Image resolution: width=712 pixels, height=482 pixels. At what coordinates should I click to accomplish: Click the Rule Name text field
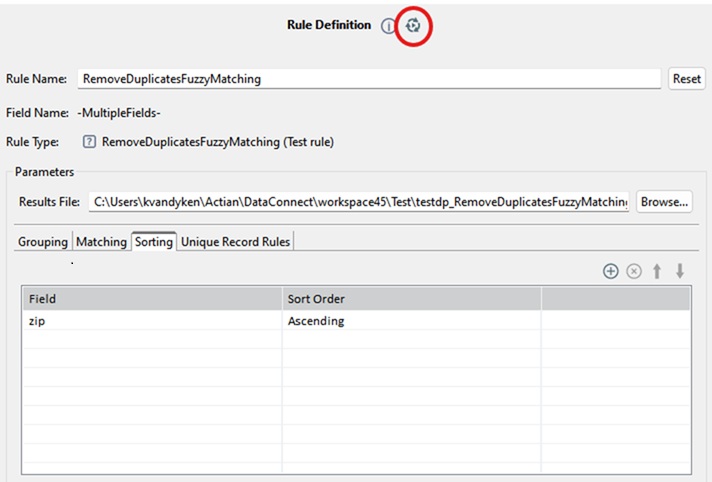pos(368,79)
